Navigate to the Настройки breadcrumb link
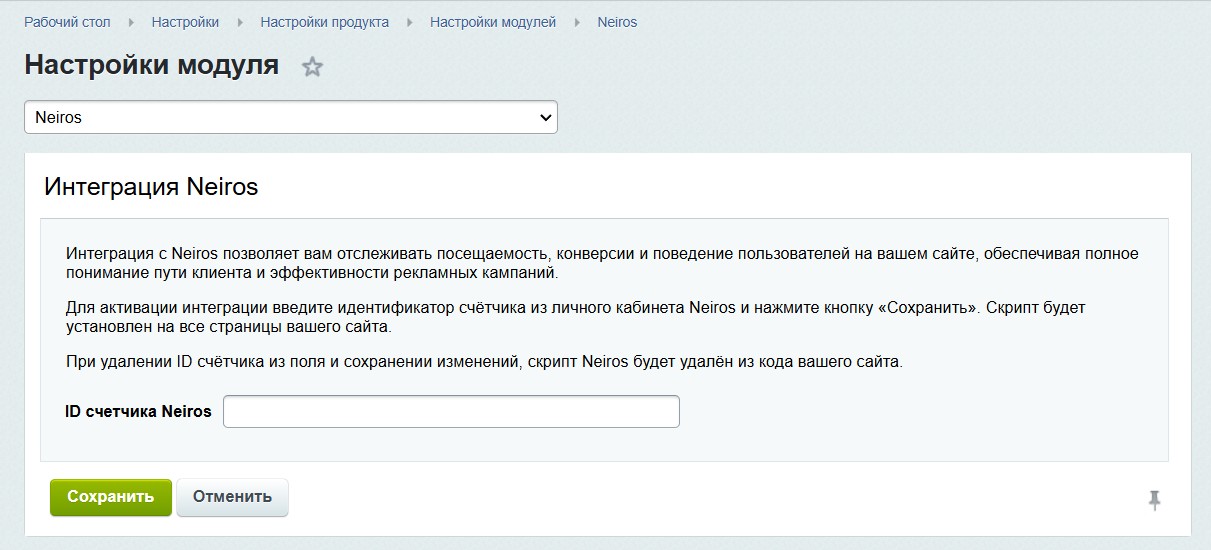 pos(185,22)
